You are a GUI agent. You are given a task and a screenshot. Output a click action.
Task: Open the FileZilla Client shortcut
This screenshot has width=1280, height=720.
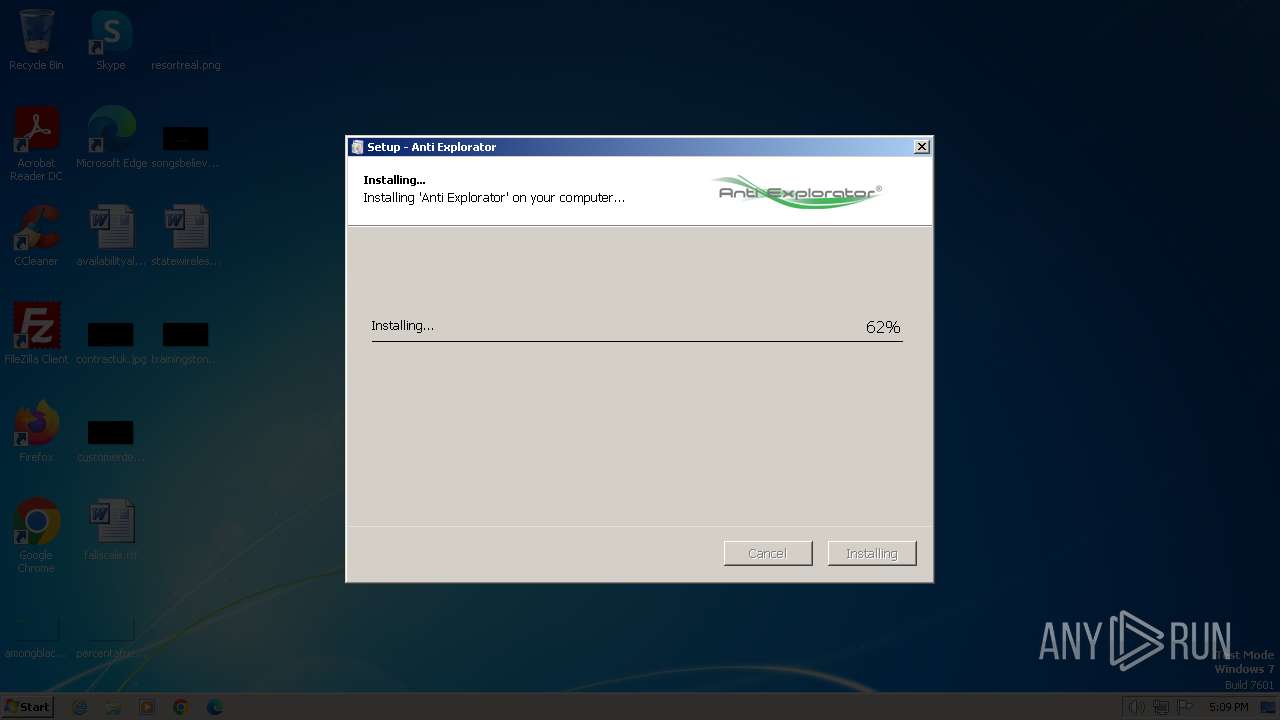tap(36, 334)
